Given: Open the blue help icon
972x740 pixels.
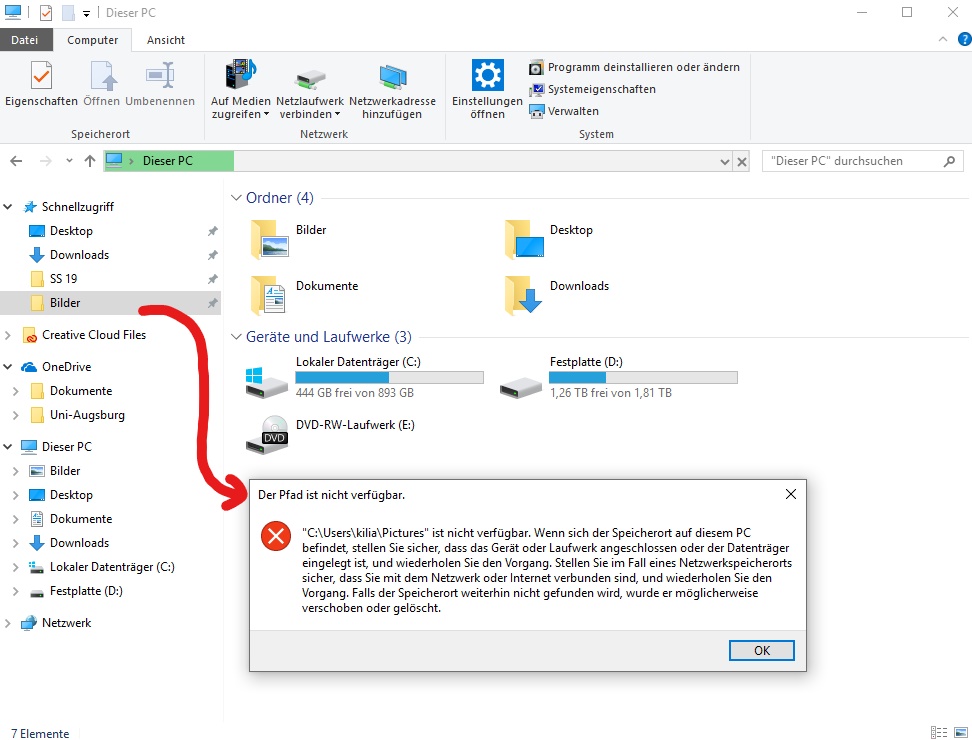Looking at the screenshot, I should [x=965, y=39].
